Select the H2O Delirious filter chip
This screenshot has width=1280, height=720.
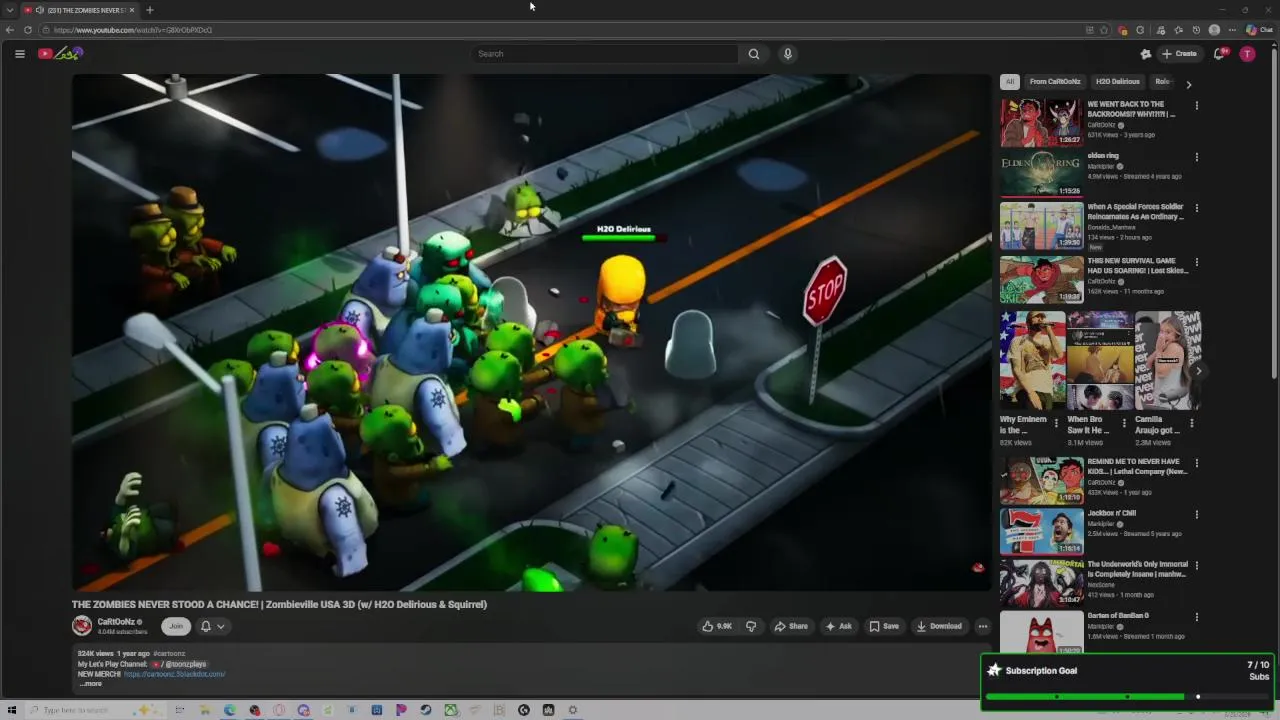[1117, 82]
